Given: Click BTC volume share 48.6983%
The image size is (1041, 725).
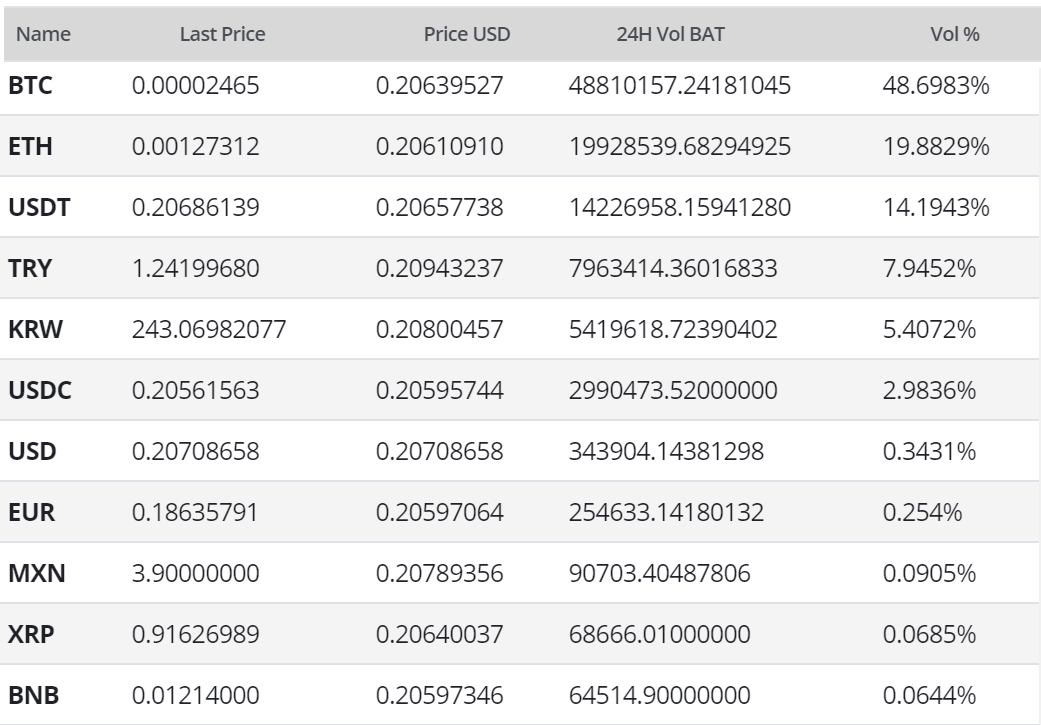Looking at the screenshot, I should pyautogui.click(x=936, y=86).
